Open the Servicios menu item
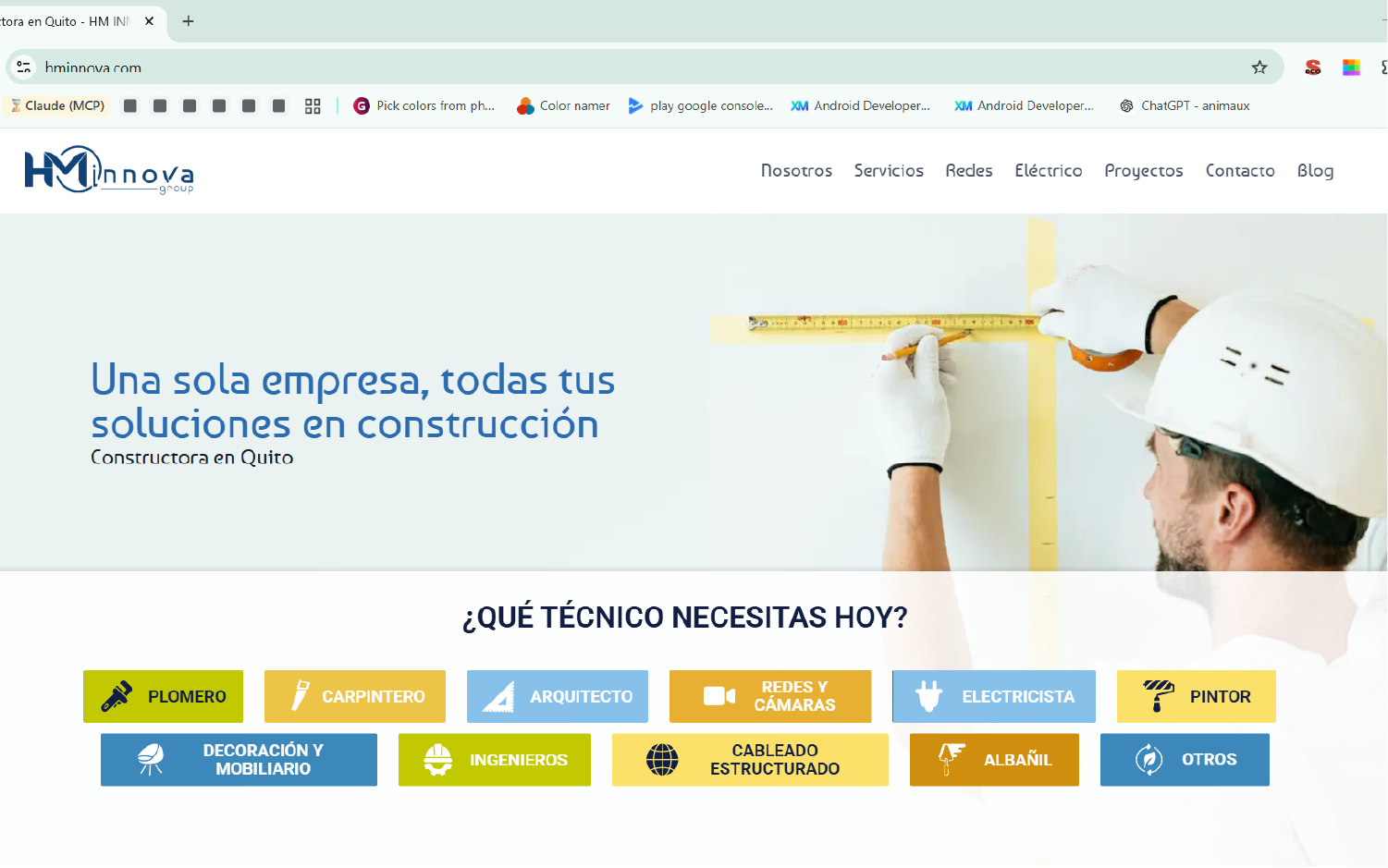The width and height of the screenshot is (1388, 868). point(889,171)
